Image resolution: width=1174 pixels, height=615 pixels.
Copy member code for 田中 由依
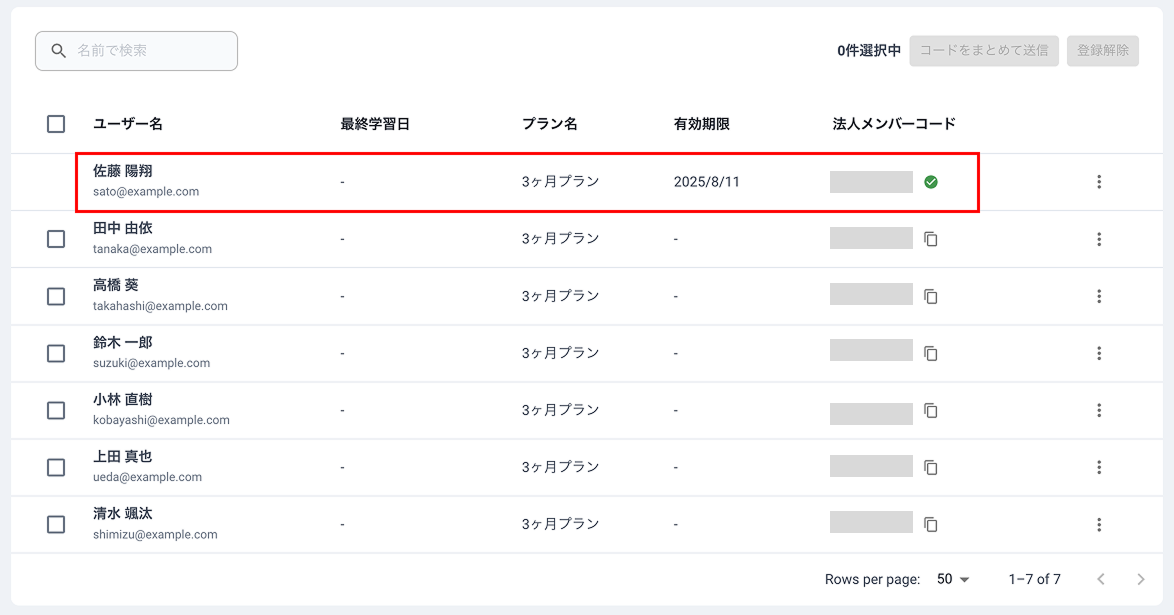[x=931, y=239]
